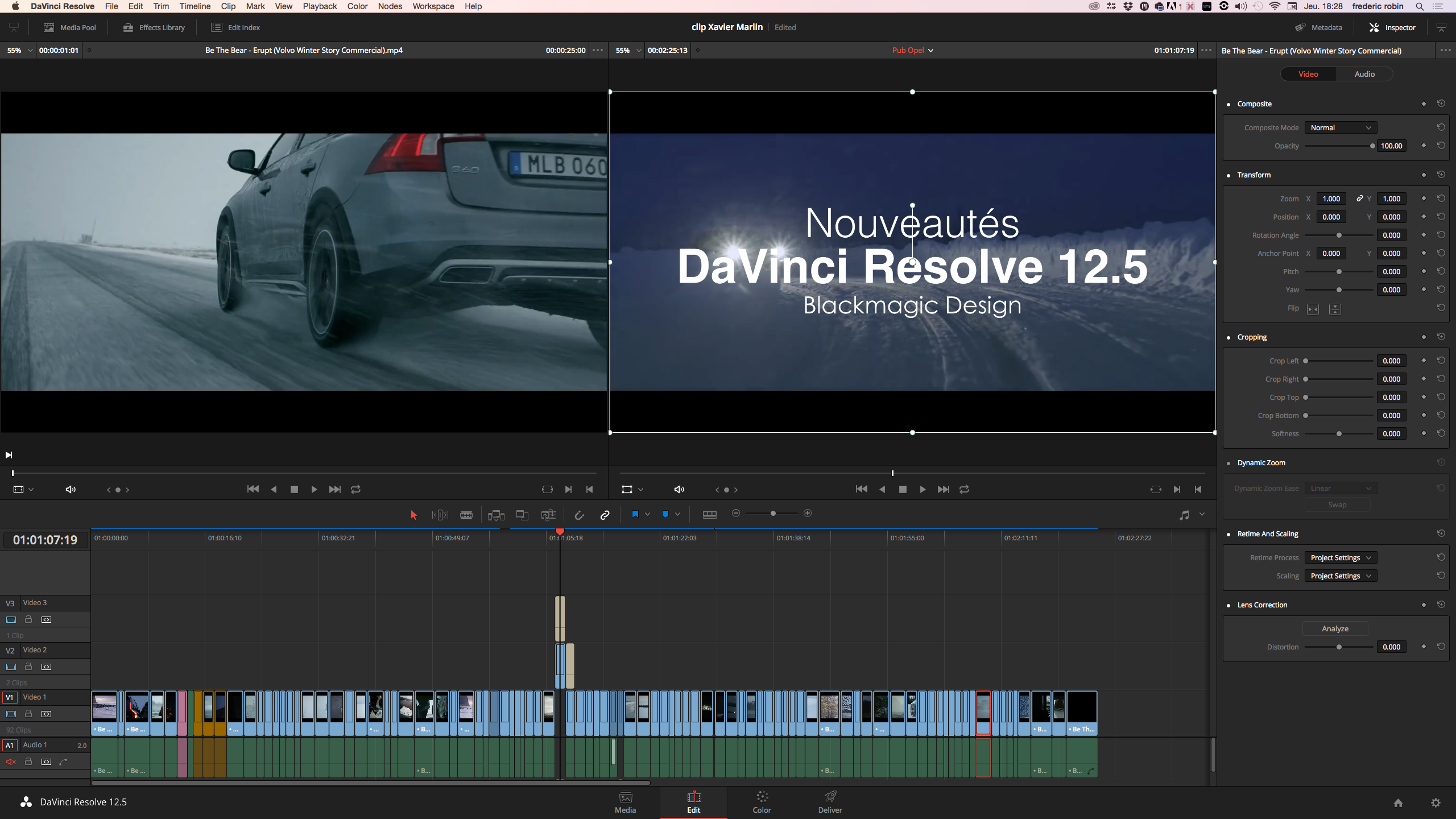Reset the Cropping section
The height and width of the screenshot is (819, 1456).
(1441, 337)
